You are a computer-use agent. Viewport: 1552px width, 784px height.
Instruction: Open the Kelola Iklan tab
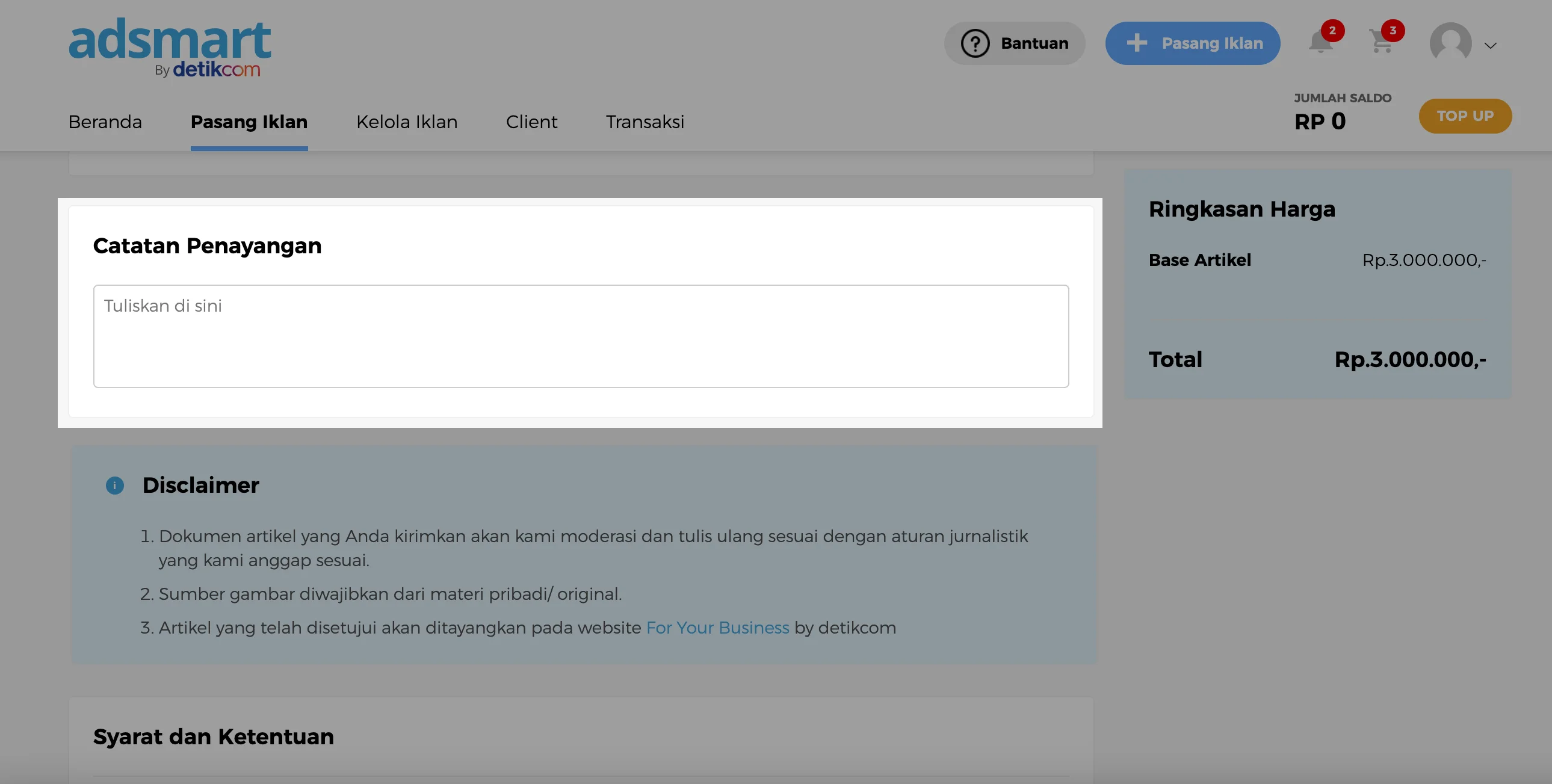[x=407, y=122]
